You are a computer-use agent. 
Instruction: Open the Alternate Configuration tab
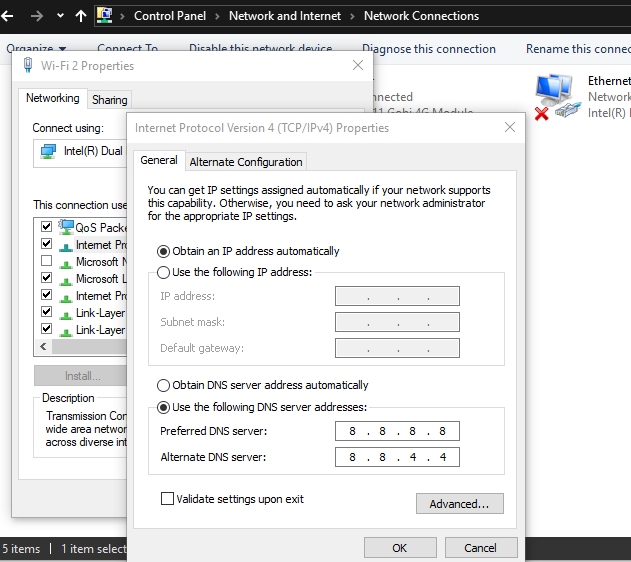pyautogui.click(x=246, y=162)
